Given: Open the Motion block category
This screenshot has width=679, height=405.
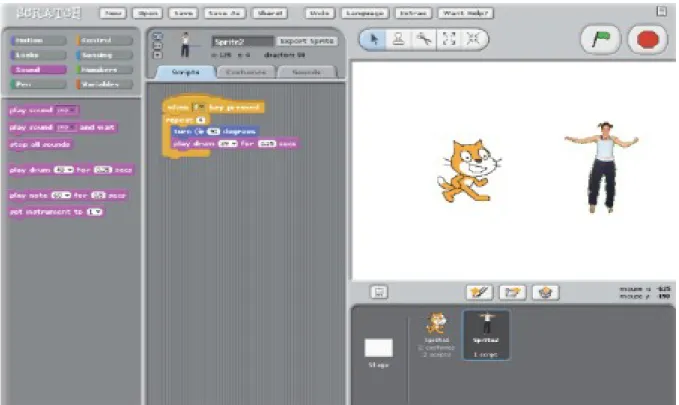Looking at the screenshot, I should tap(39, 40).
